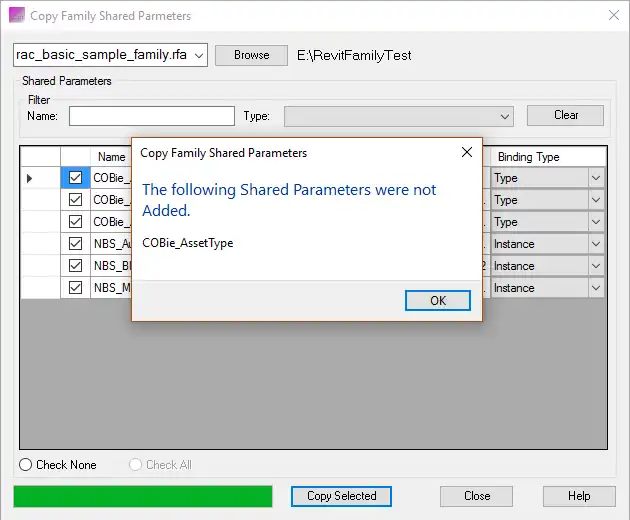Select the Check All radio button
The height and width of the screenshot is (520, 630).
(x=136, y=465)
